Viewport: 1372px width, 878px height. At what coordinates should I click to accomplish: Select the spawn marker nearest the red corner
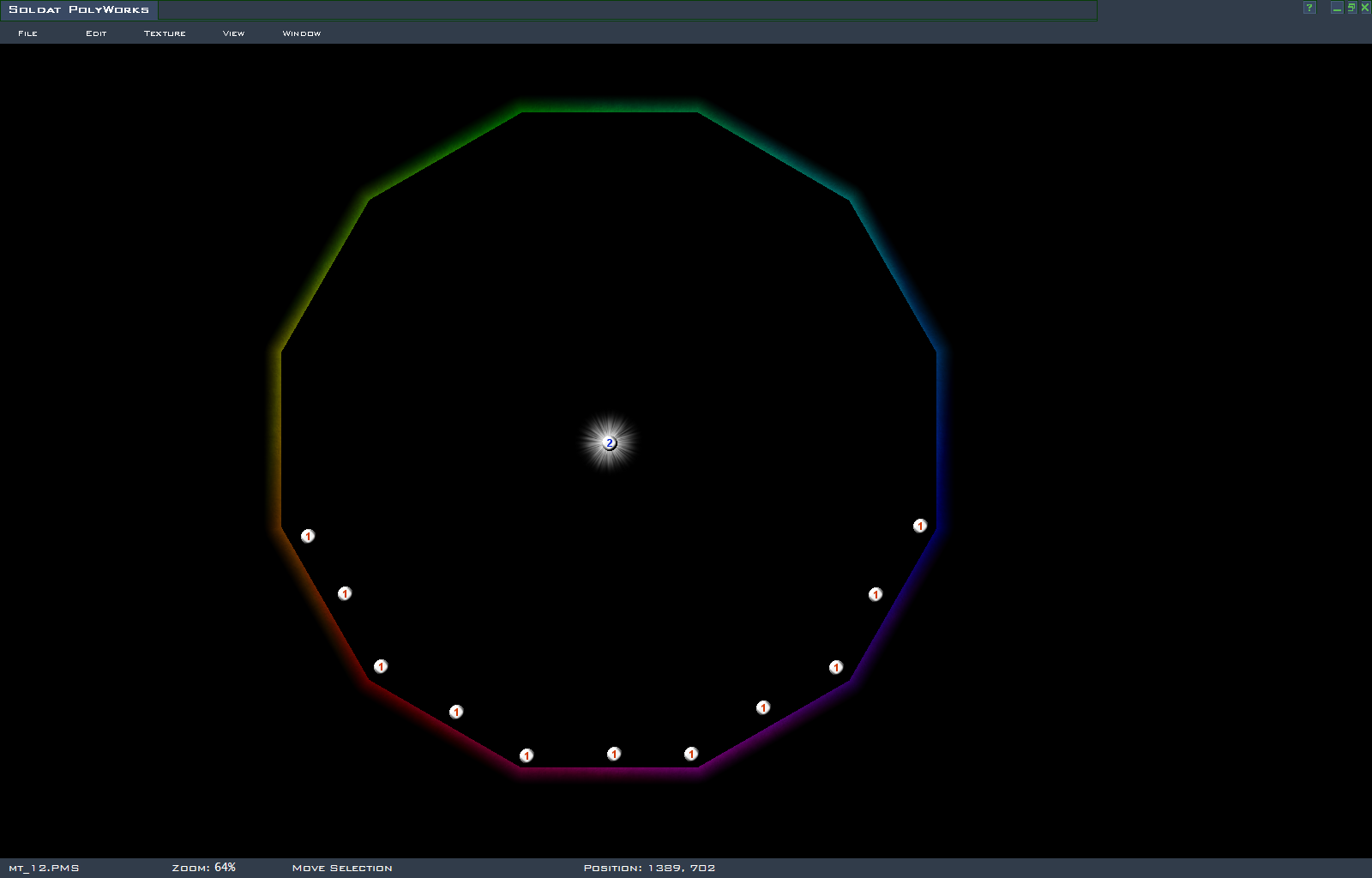pos(381,666)
